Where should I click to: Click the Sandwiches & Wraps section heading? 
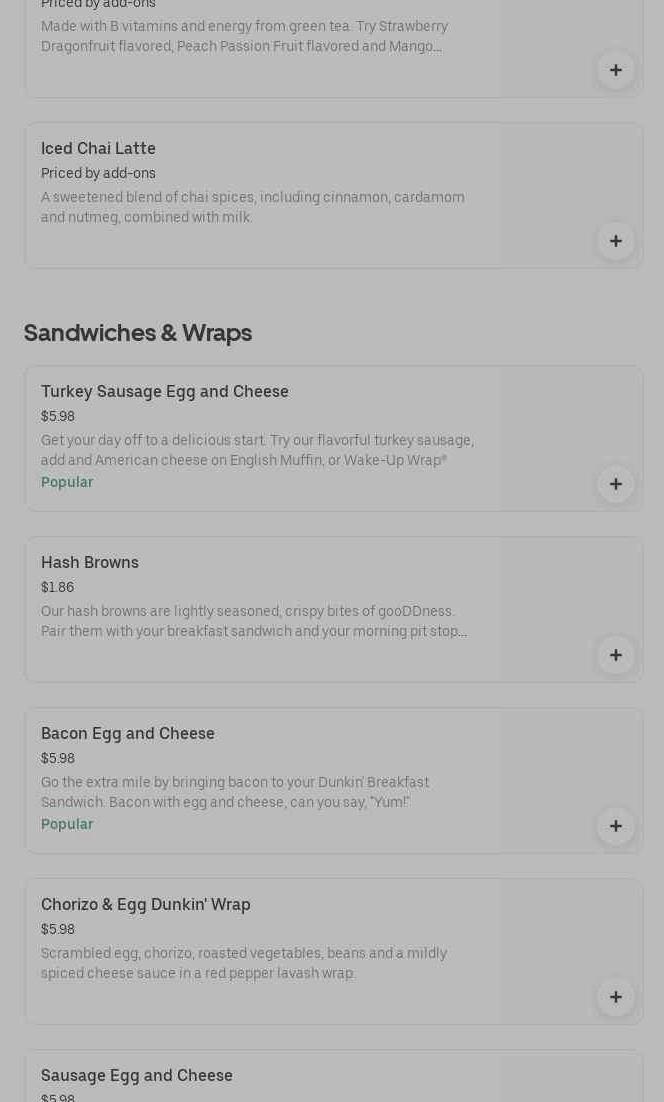pyautogui.click(x=138, y=332)
